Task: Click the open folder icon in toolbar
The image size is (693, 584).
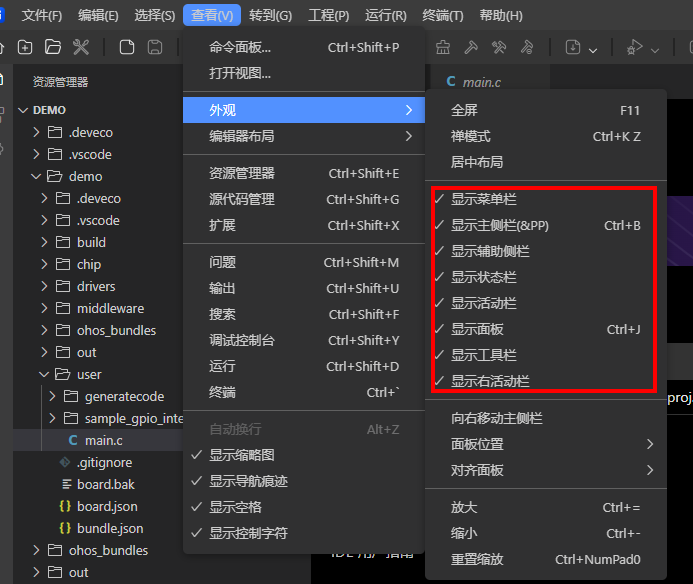Action: [52, 47]
